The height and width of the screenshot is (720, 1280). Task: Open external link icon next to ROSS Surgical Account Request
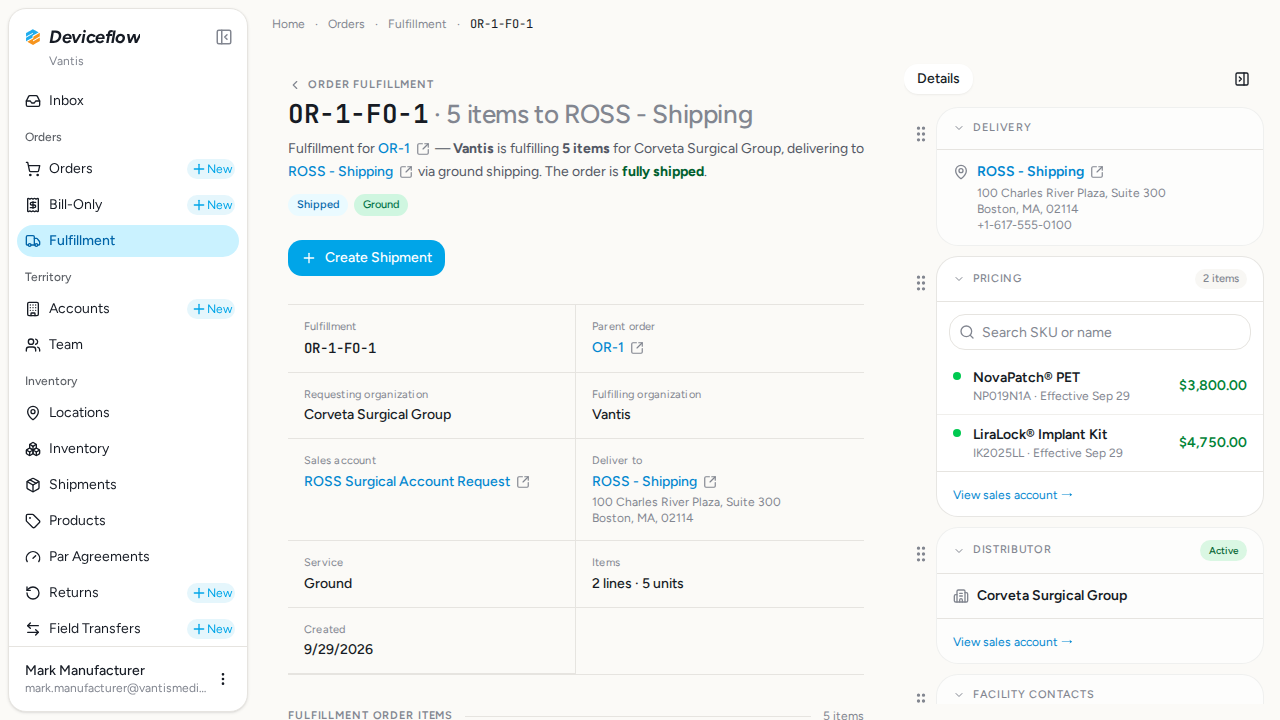click(523, 482)
